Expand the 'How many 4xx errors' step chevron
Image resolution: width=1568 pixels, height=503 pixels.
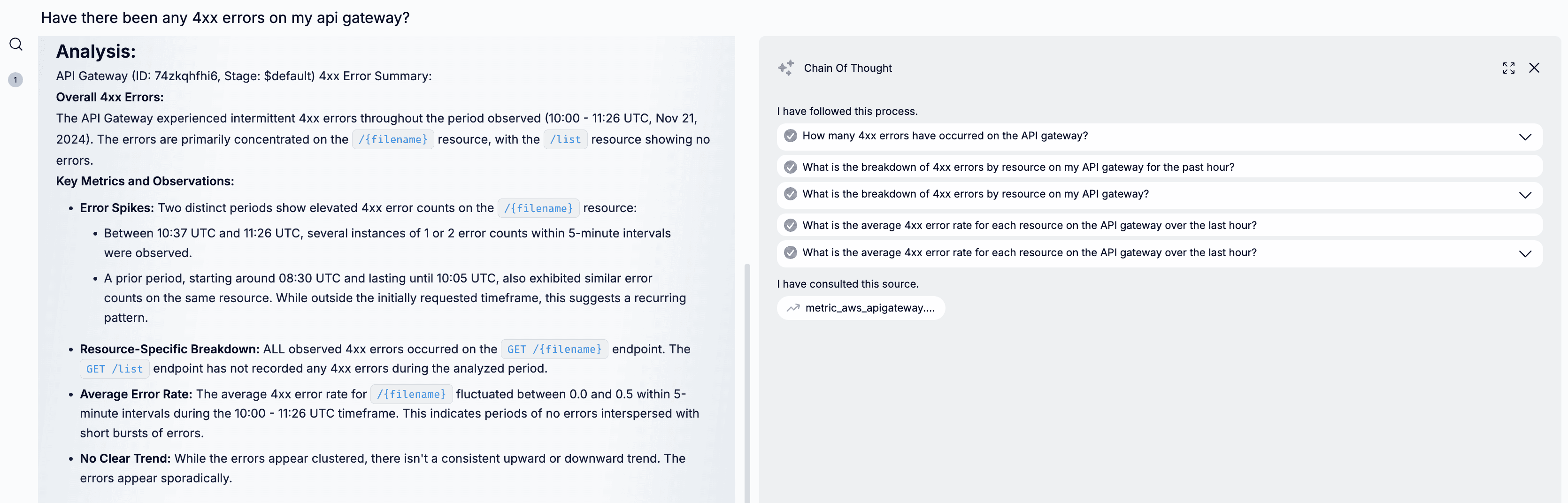pos(1525,137)
